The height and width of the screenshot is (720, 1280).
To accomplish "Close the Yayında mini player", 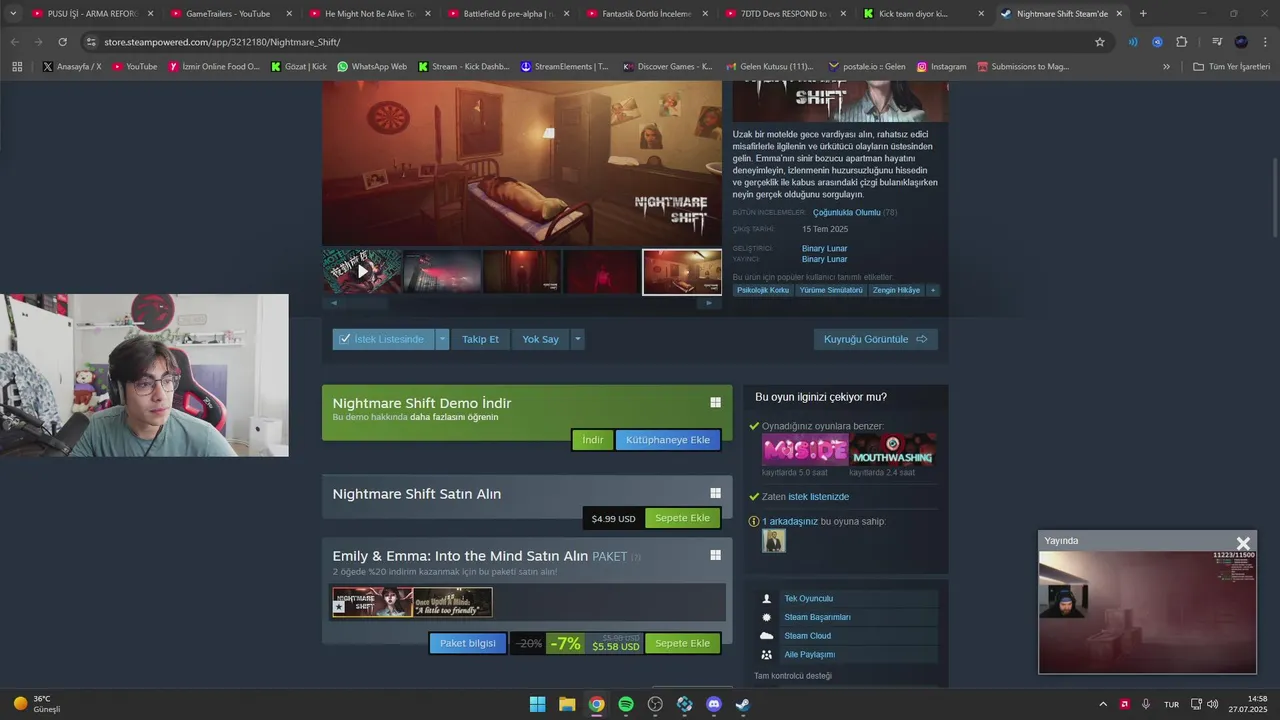I will point(1243,544).
